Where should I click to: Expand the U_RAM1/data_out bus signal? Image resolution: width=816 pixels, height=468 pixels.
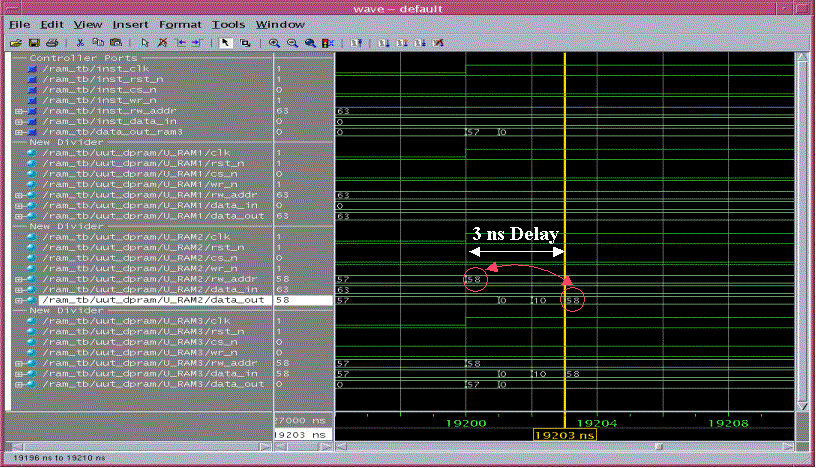[x=18, y=215]
